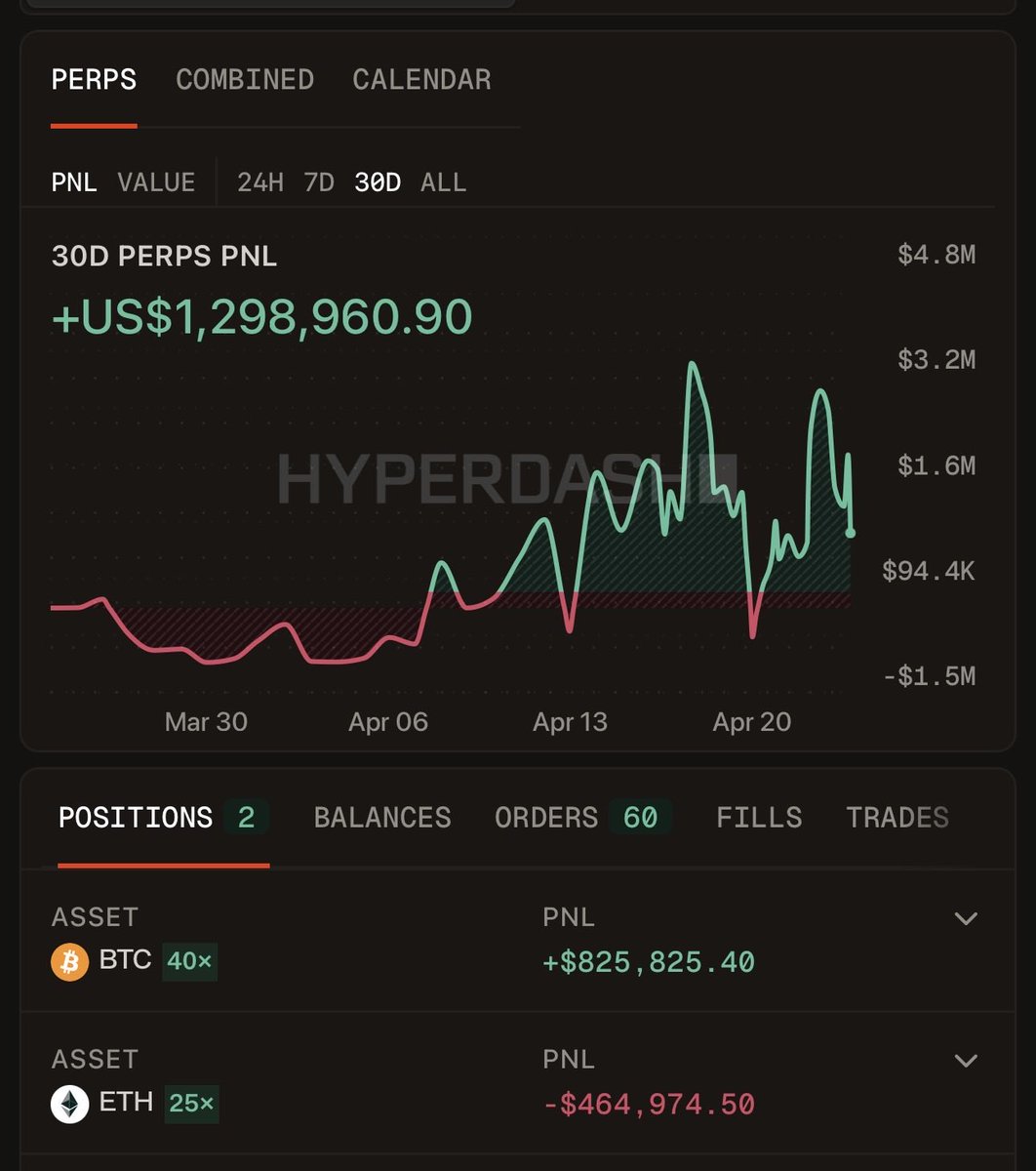1036x1171 pixels.
Task: Choose the ALL time range
Action: click(x=444, y=182)
